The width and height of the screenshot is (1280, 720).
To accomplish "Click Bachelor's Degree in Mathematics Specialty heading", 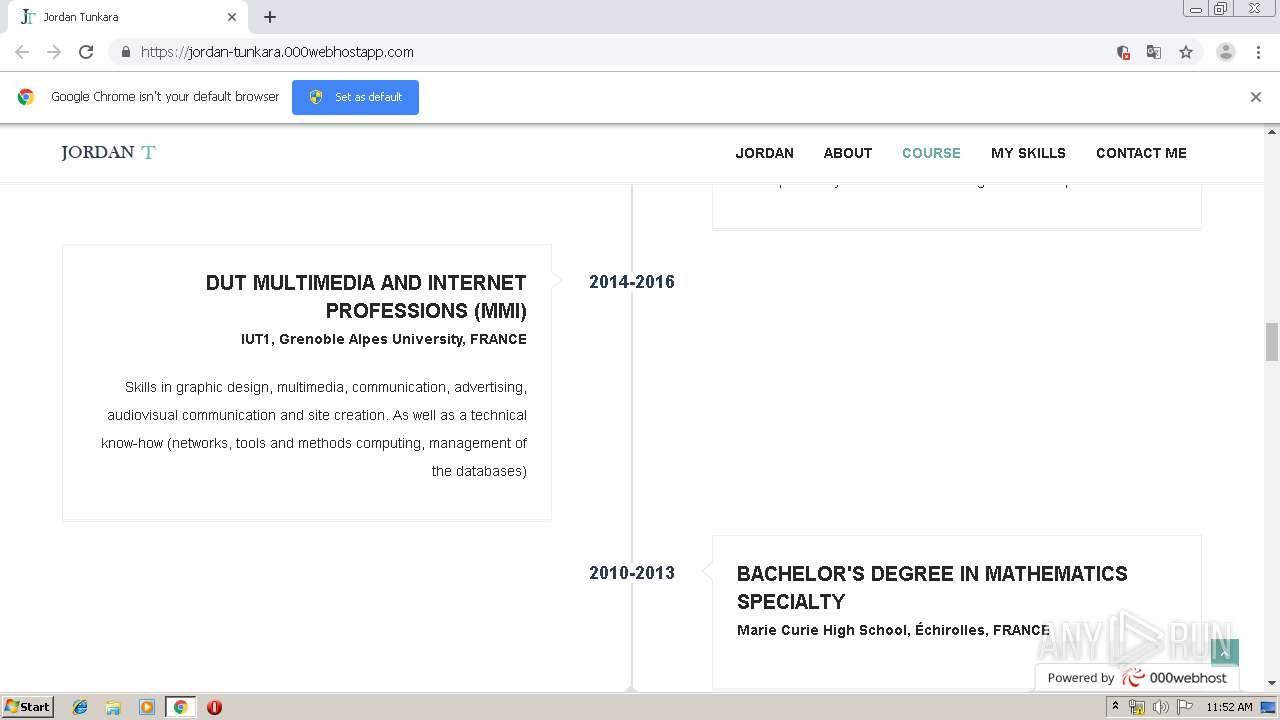I will [932, 587].
